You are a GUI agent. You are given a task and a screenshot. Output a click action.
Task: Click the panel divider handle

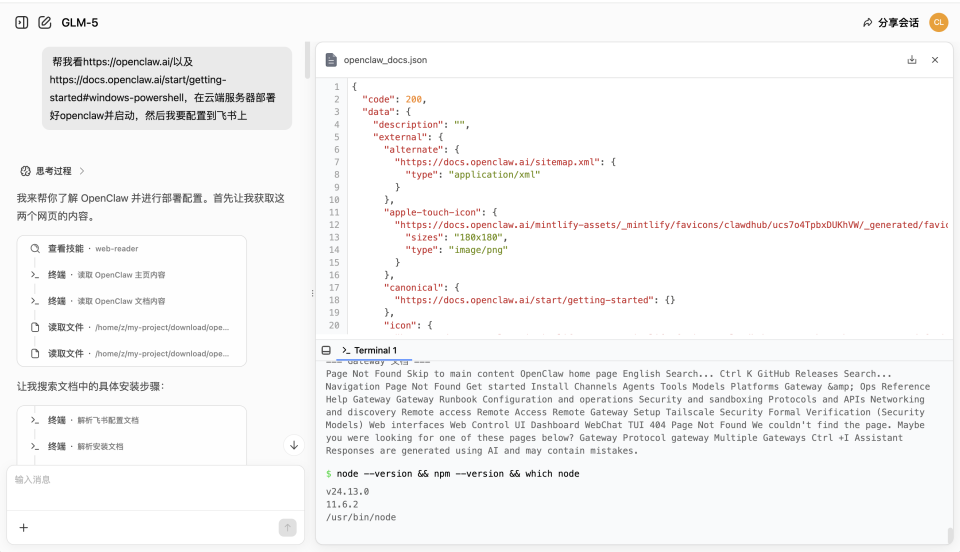312,293
